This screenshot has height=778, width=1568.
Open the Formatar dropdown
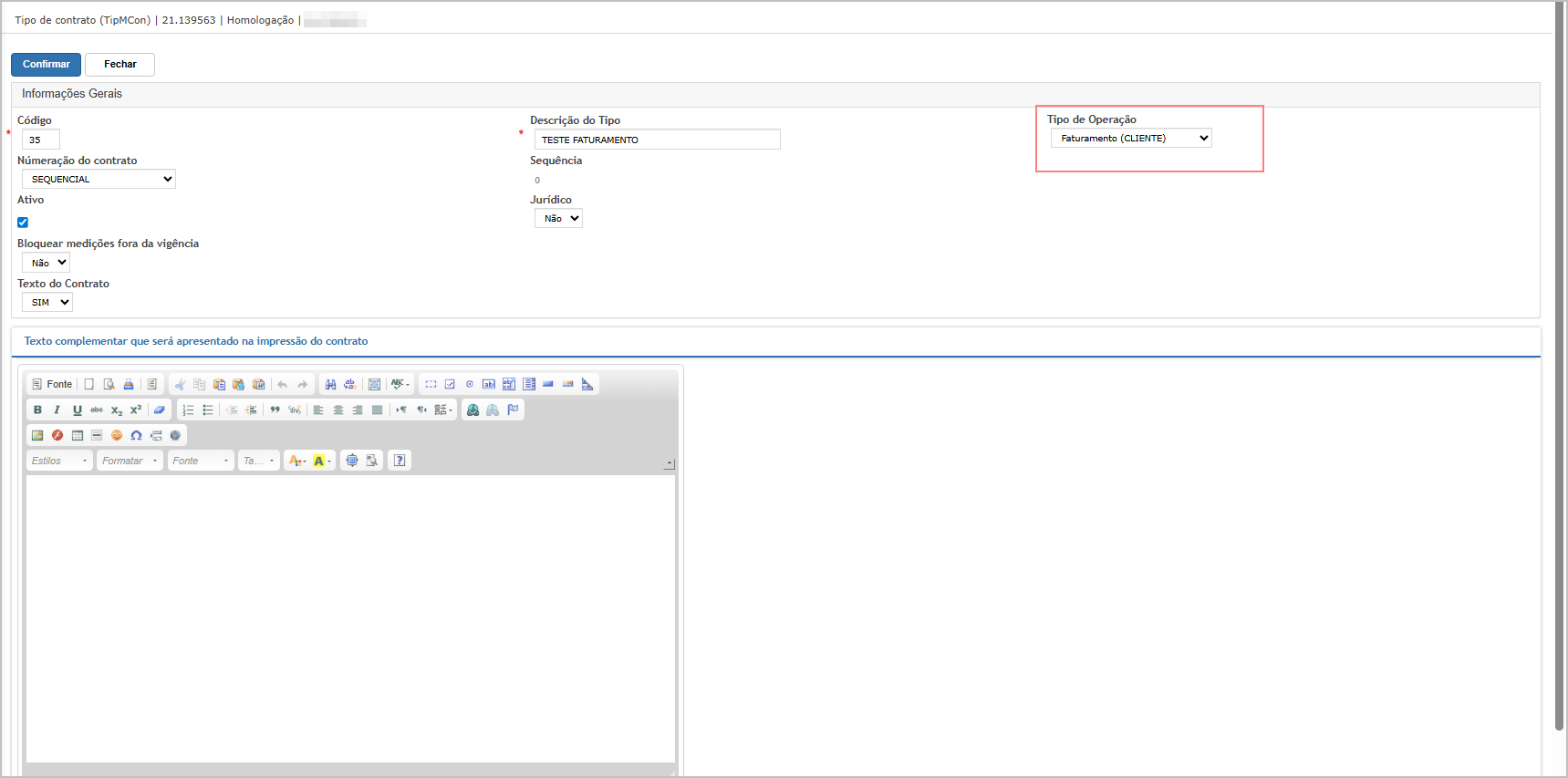pyautogui.click(x=130, y=461)
